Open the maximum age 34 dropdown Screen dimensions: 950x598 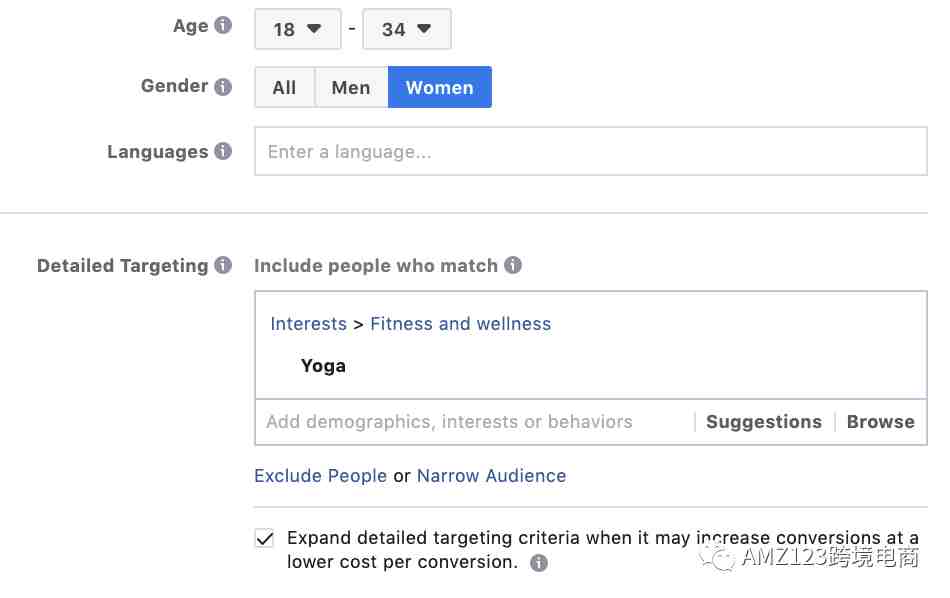pyautogui.click(x=407, y=29)
